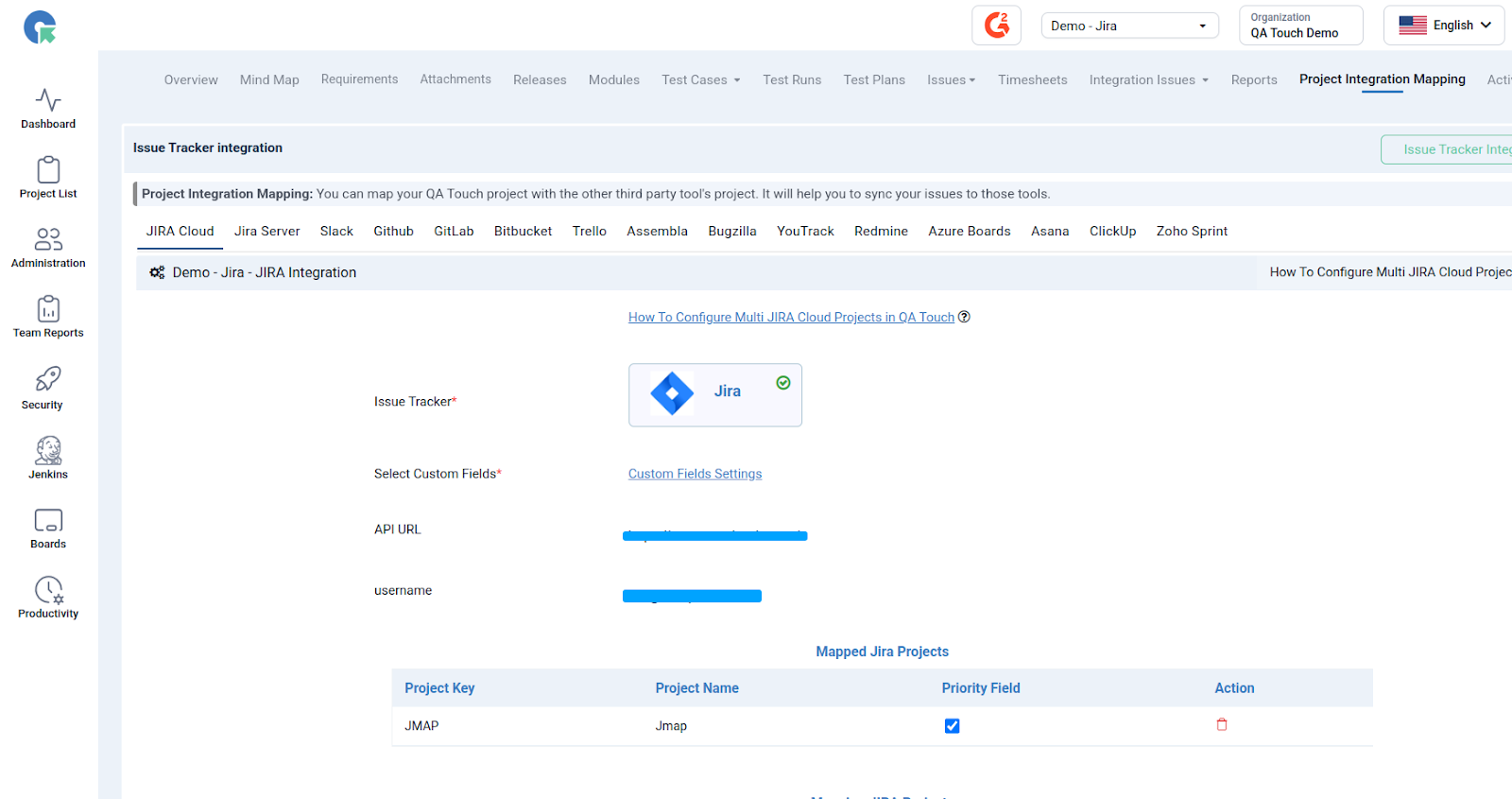Expand the English language selector
The width and height of the screenshot is (1512, 799).
point(1443,26)
